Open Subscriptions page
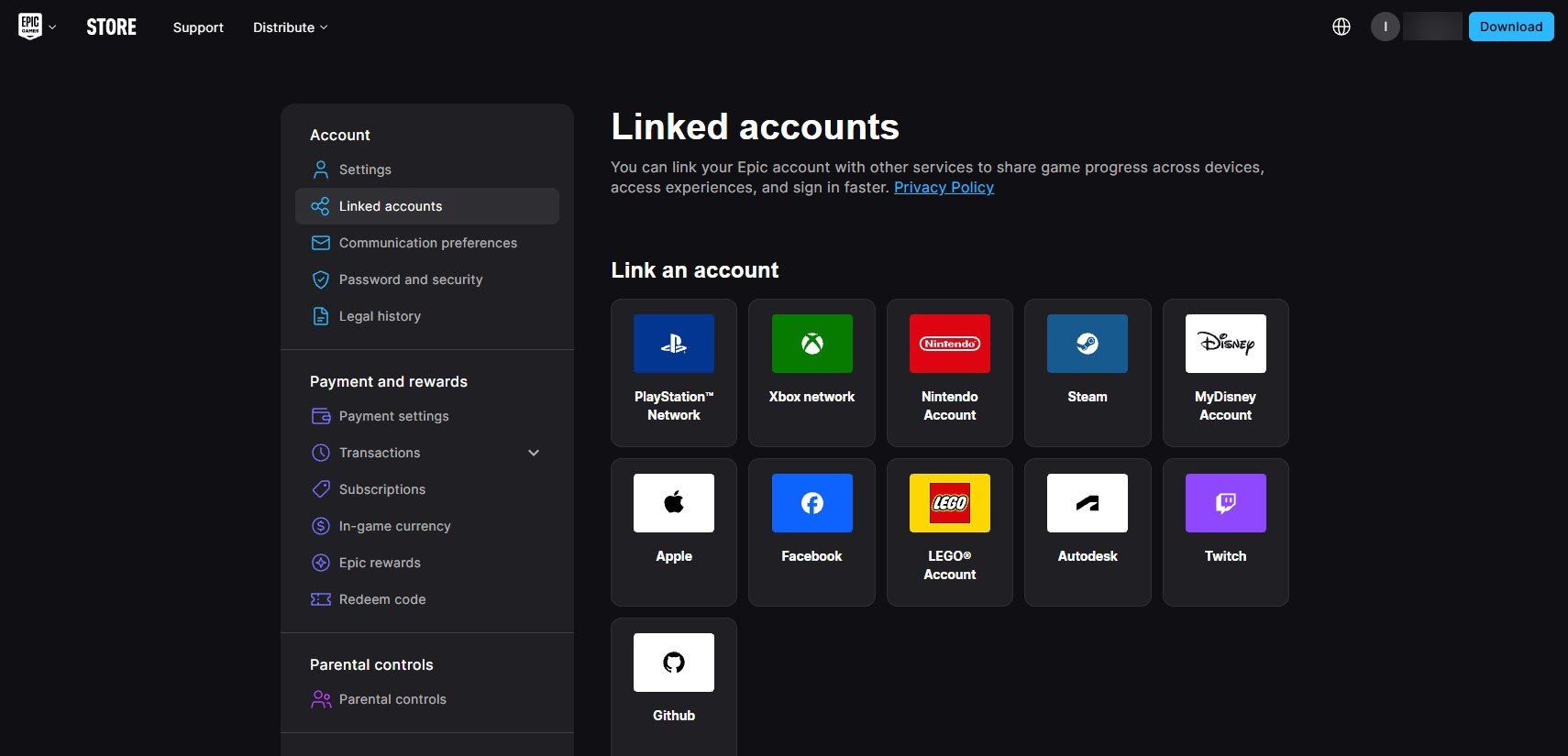The image size is (1568, 756). 427,489
